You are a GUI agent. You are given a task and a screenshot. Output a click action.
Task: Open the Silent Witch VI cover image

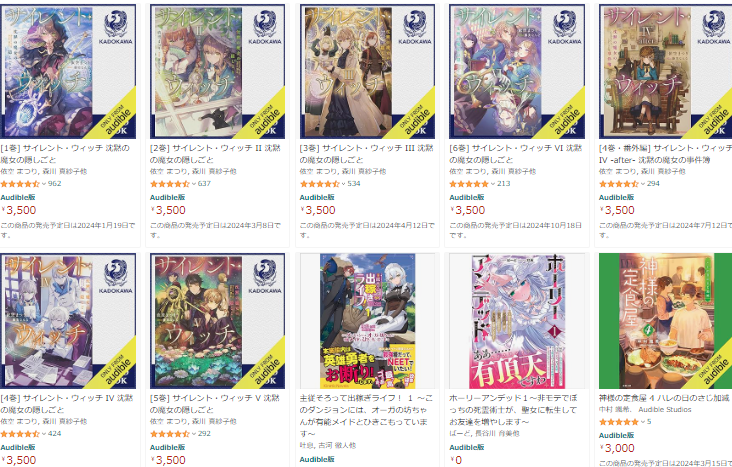click(517, 71)
